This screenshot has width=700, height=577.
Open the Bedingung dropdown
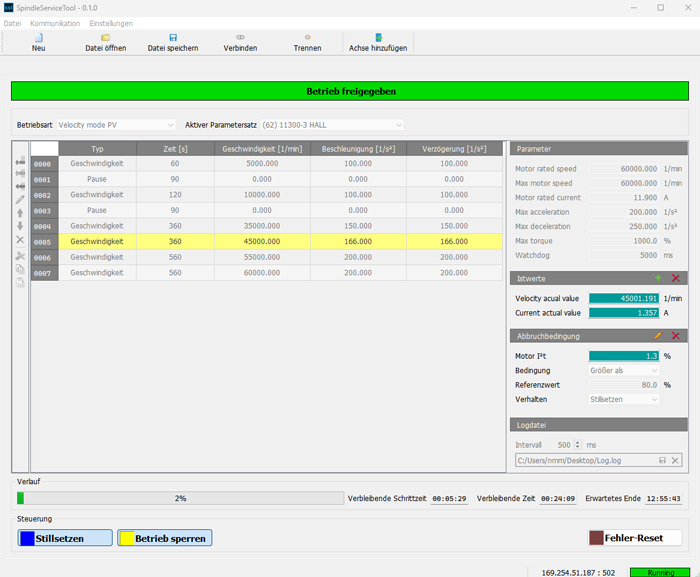point(624,371)
